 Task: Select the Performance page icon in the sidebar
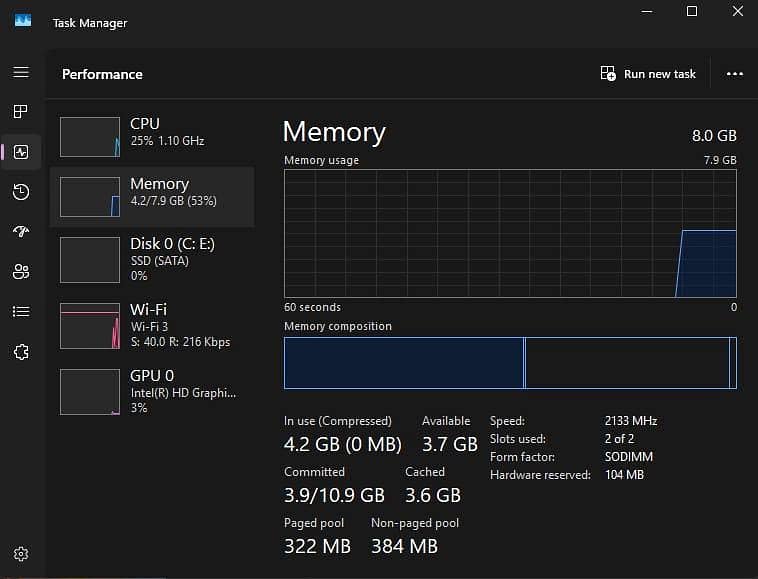[x=21, y=152]
